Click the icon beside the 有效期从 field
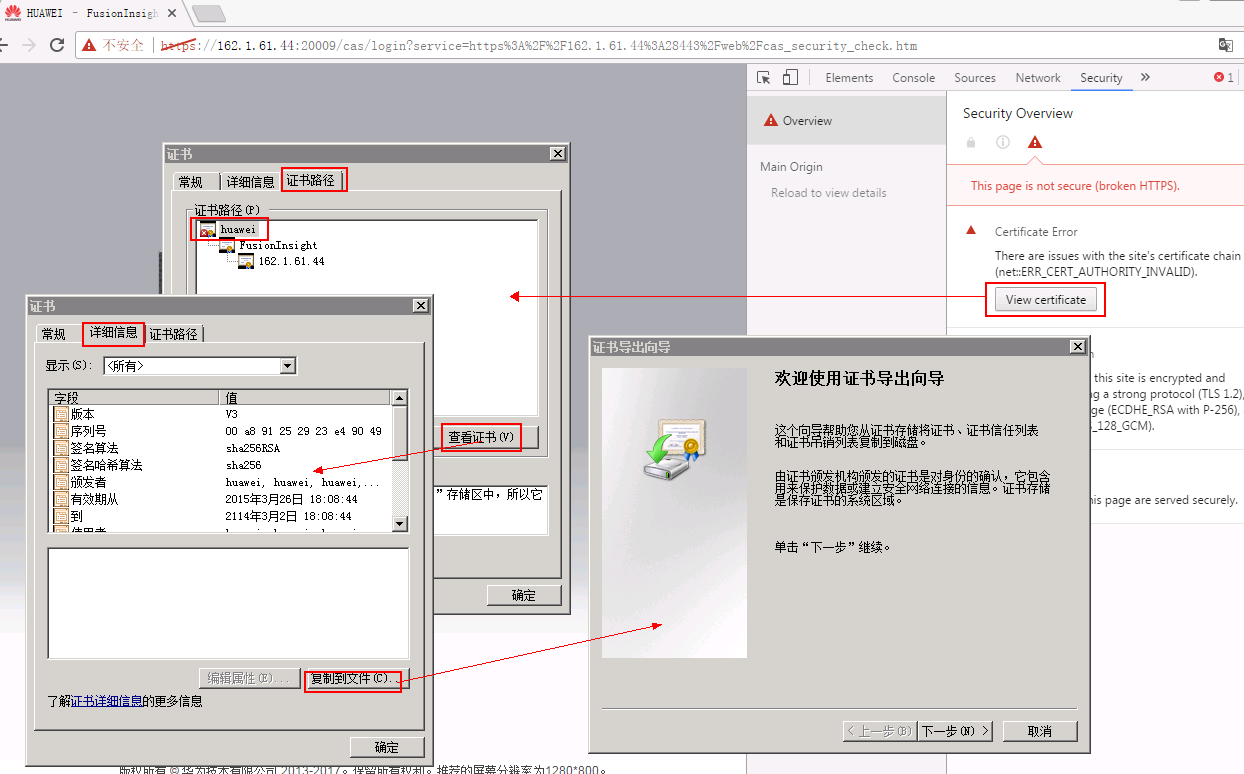This screenshot has width=1244, height=774. (61, 499)
